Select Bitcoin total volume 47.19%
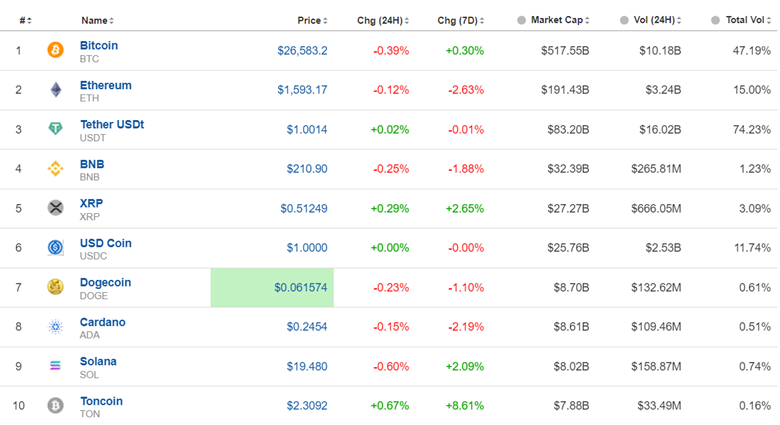Screen dimensions: 780x425 click(x=752, y=50)
